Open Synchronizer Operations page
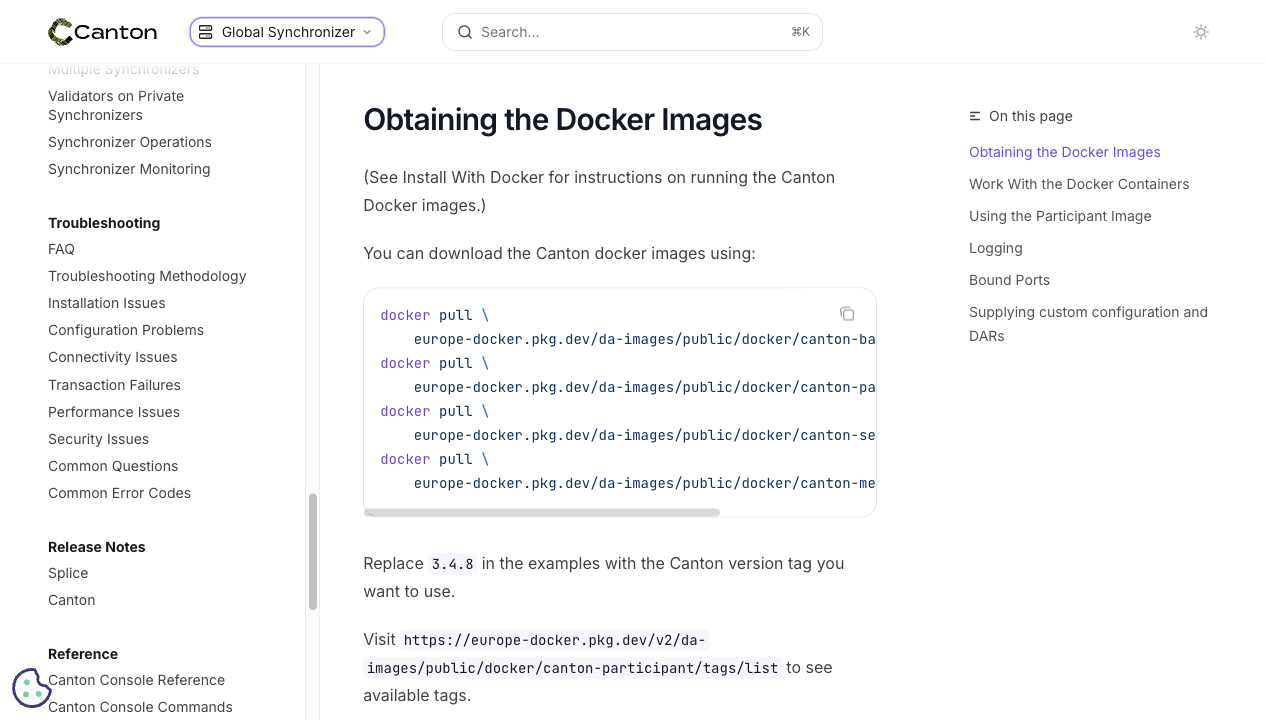The width and height of the screenshot is (1265, 720). (130, 142)
